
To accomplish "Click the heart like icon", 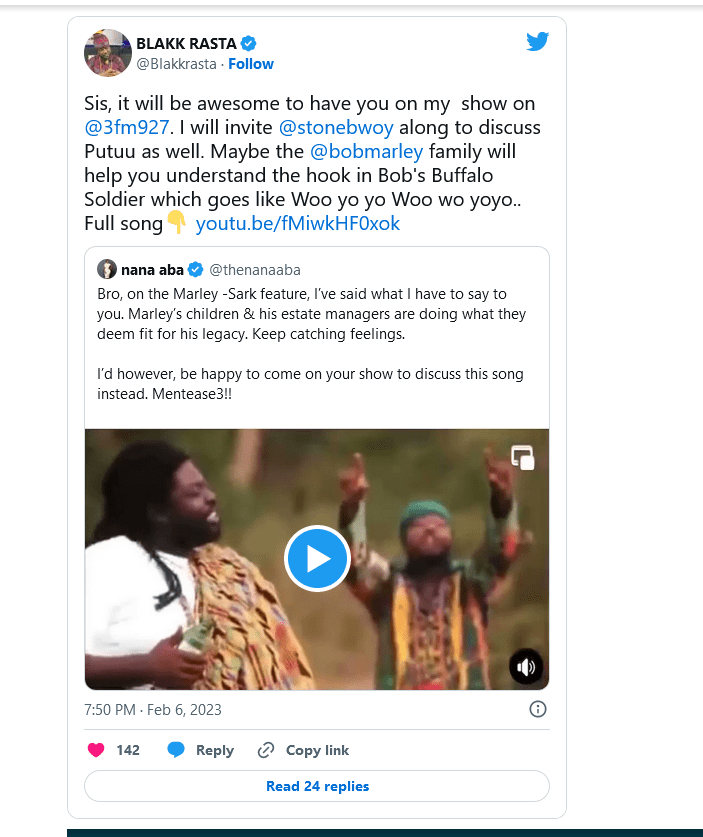I will [x=97, y=750].
